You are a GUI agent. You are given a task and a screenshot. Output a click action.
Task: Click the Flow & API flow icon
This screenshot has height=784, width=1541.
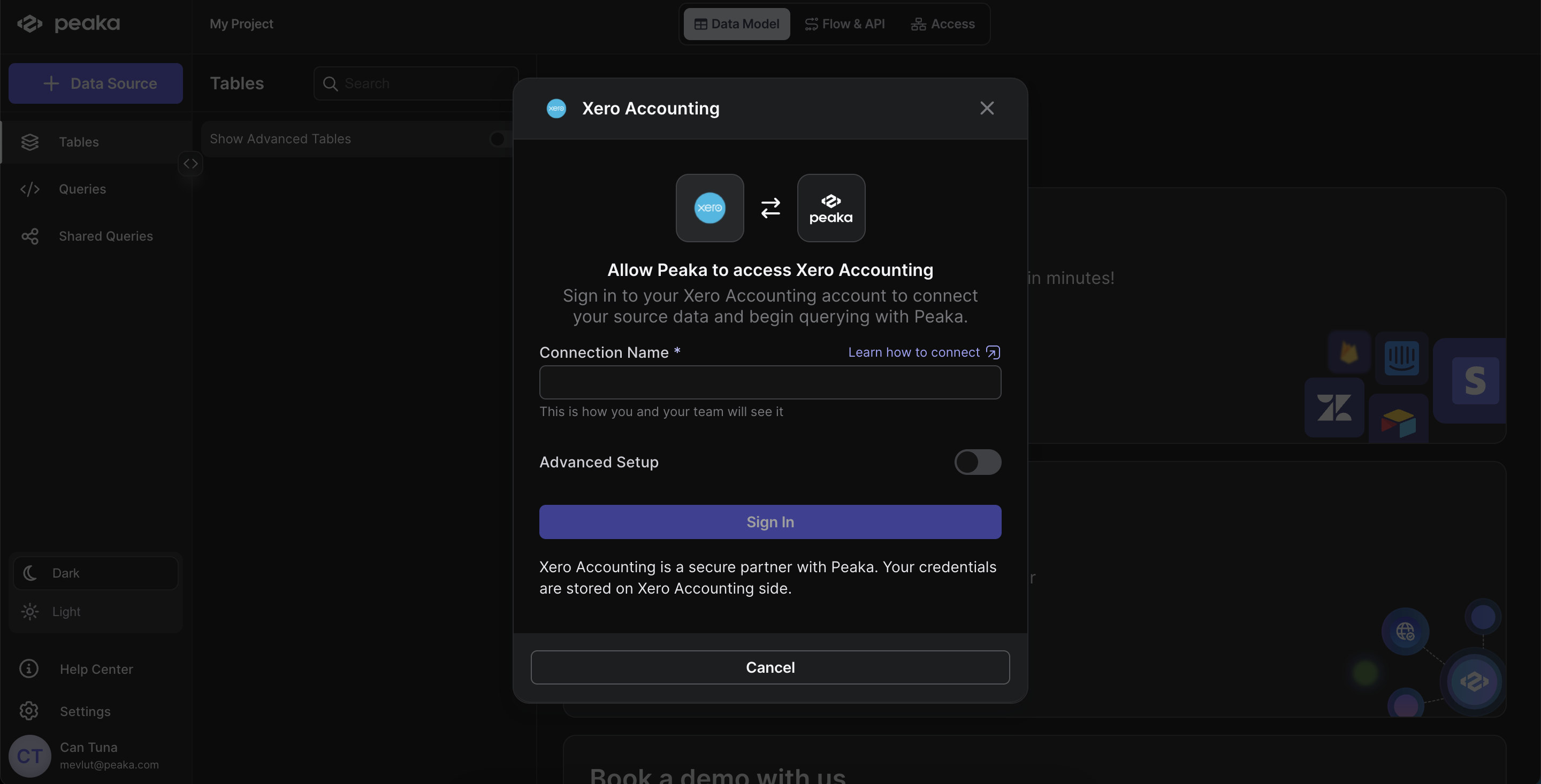point(811,24)
